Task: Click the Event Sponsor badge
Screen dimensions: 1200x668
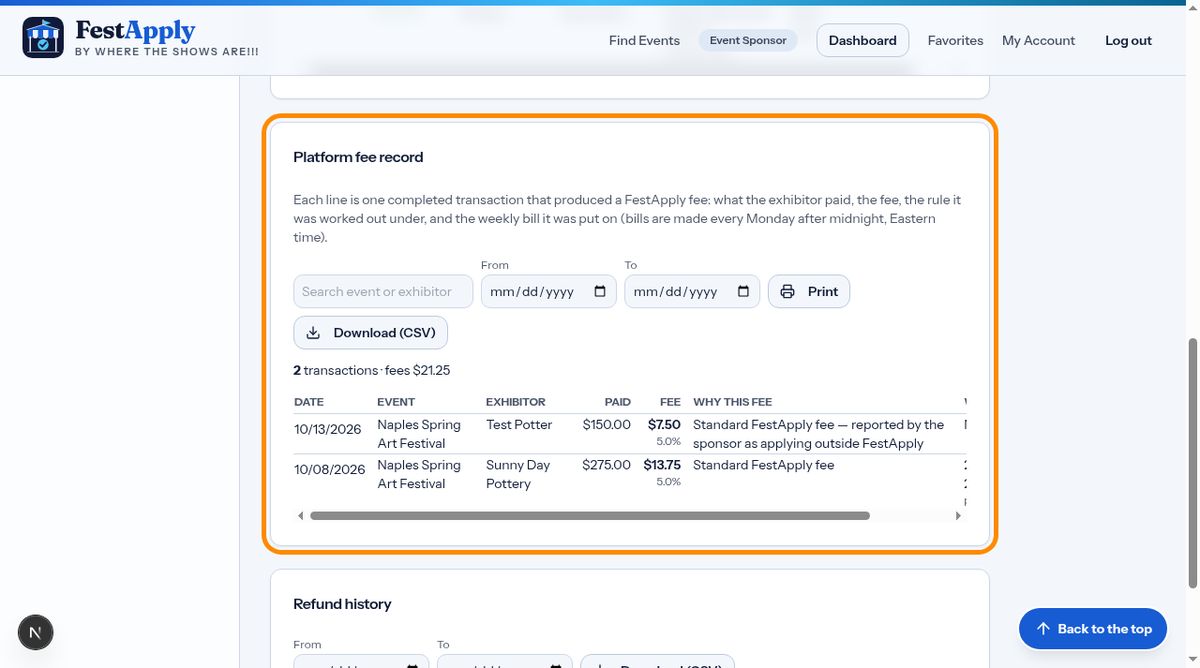Action: (x=748, y=41)
